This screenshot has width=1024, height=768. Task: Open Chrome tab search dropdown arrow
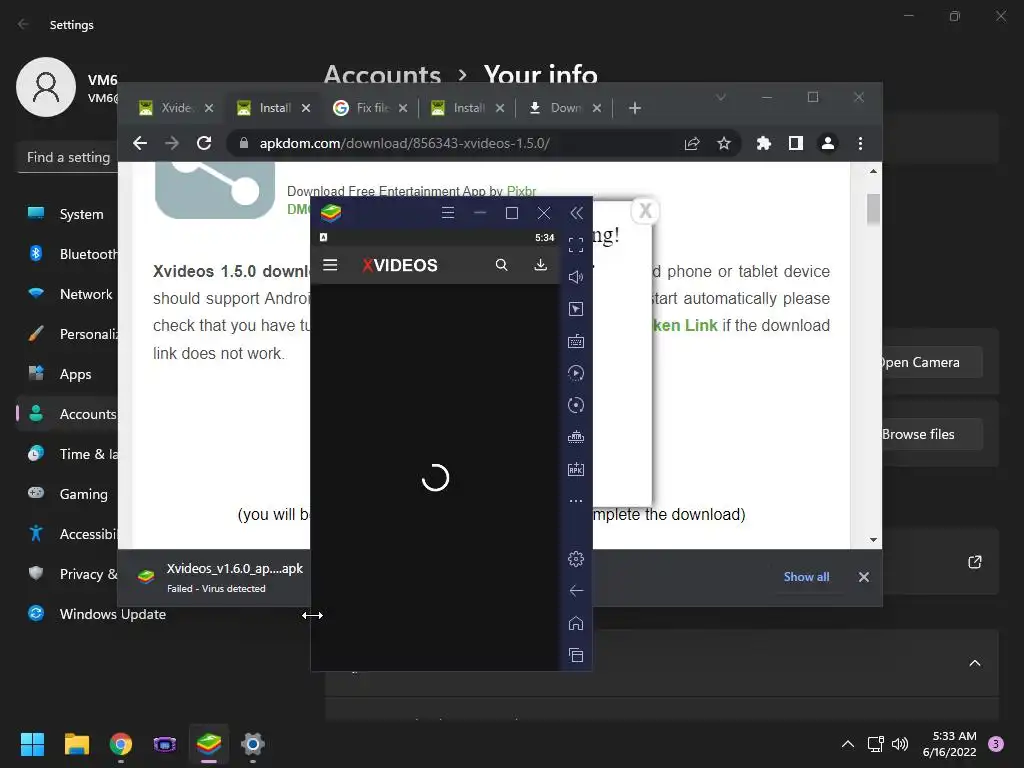click(x=721, y=97)
